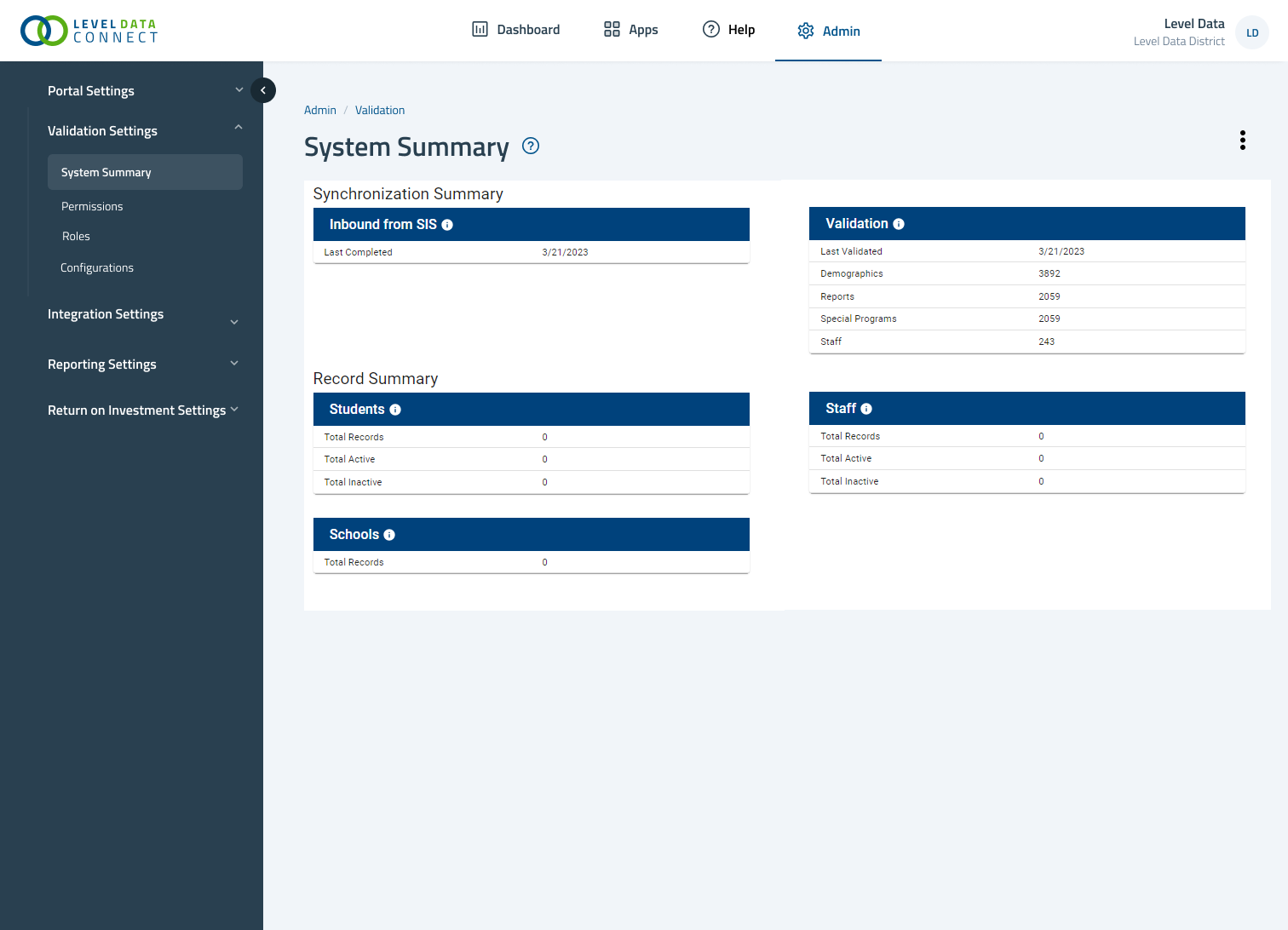
Task: Click the Staff validation count 243
Action: (1047, 342)
